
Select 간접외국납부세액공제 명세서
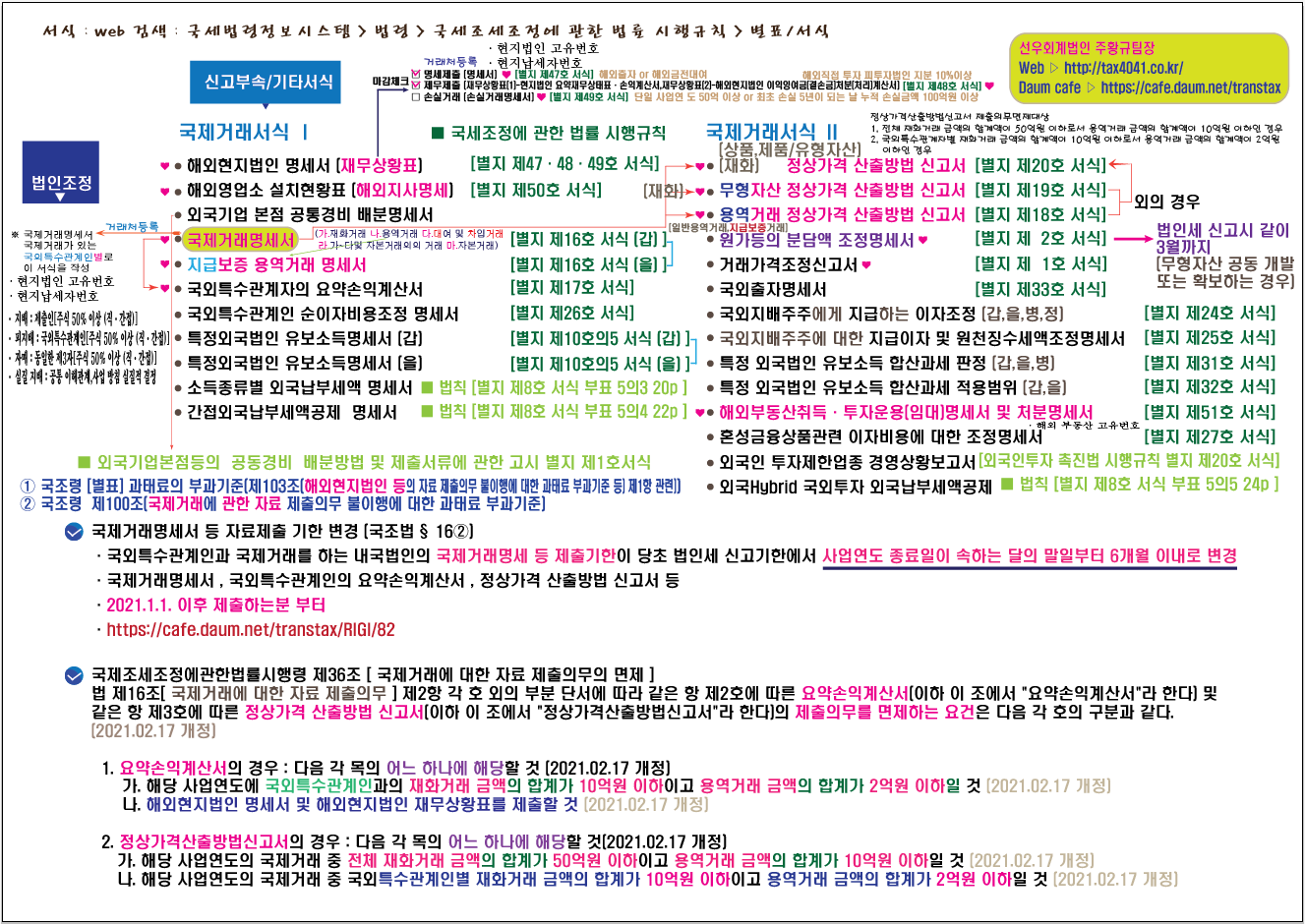point(292,412)
